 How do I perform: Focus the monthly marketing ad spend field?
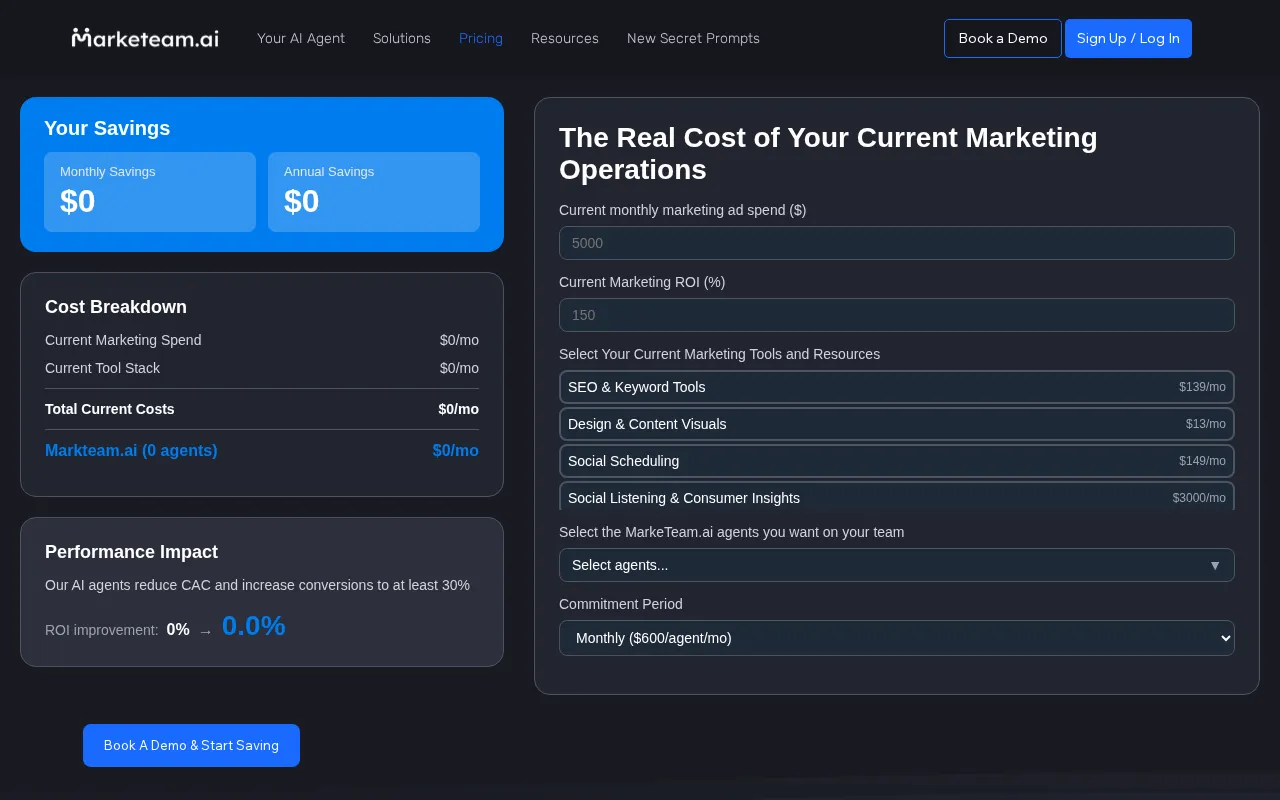[897, 243]
